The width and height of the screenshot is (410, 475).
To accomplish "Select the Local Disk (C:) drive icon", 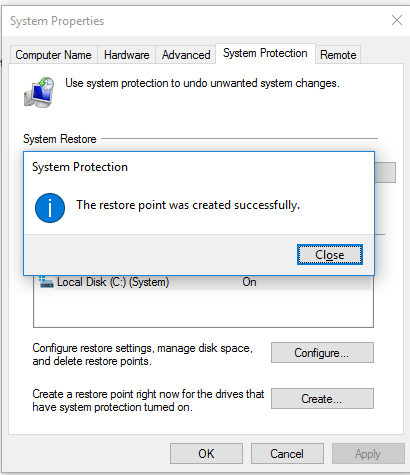I will (46, 282).
